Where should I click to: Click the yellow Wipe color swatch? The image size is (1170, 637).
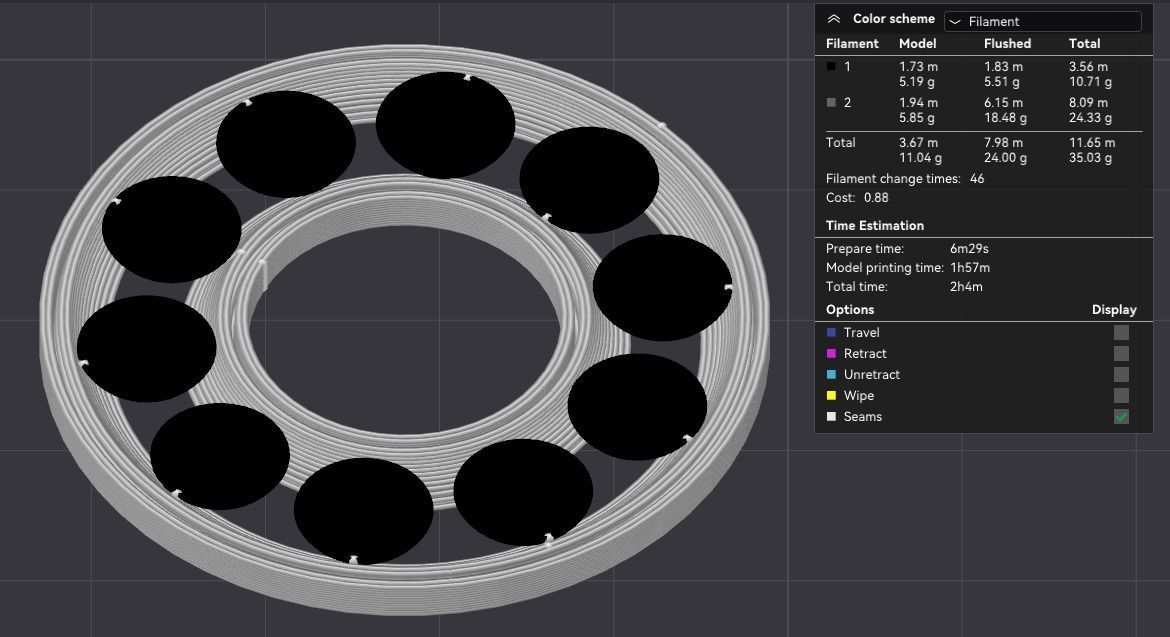[x=831, y=395]
